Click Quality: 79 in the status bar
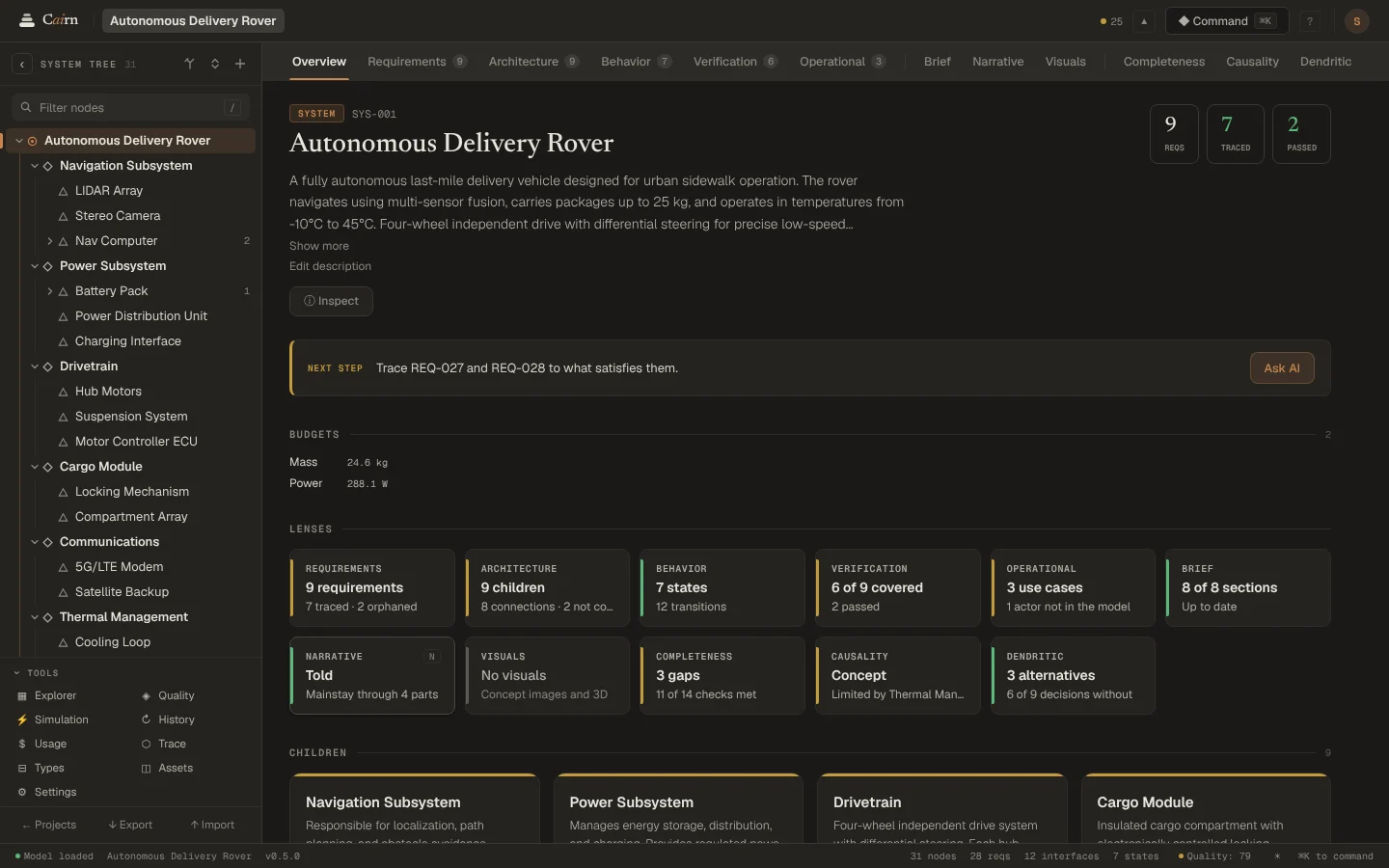Image resolution: width=1389 pixels, height=868 pixels. pos(1214,856)
